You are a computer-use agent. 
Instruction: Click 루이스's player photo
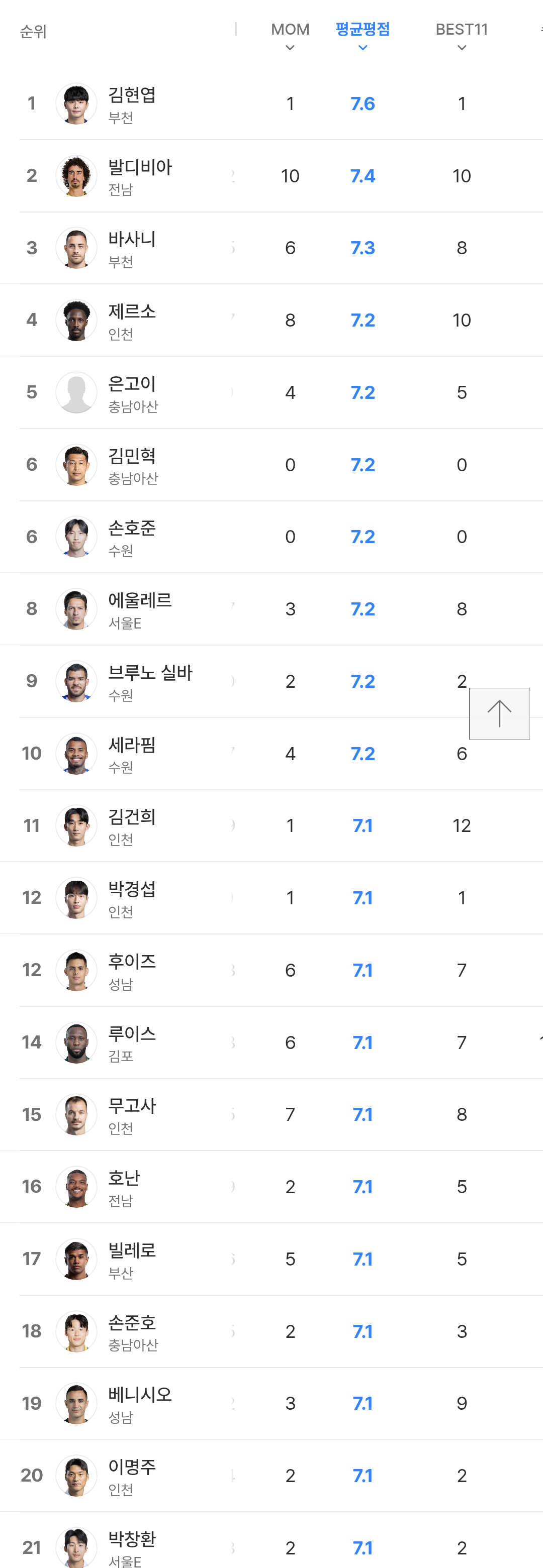[76, 1042]
